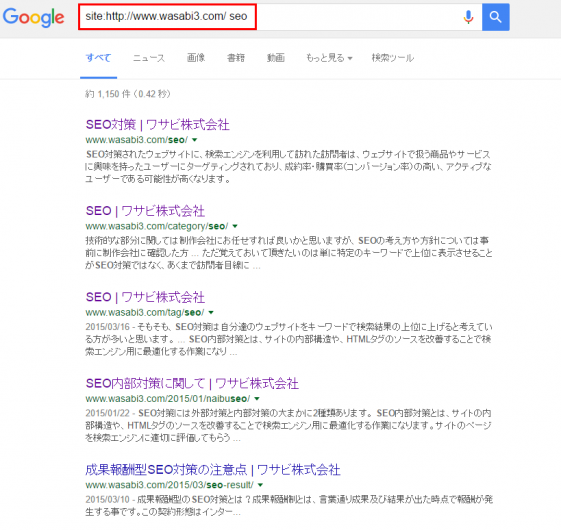Open 検索ツール options

pos(392,58)
